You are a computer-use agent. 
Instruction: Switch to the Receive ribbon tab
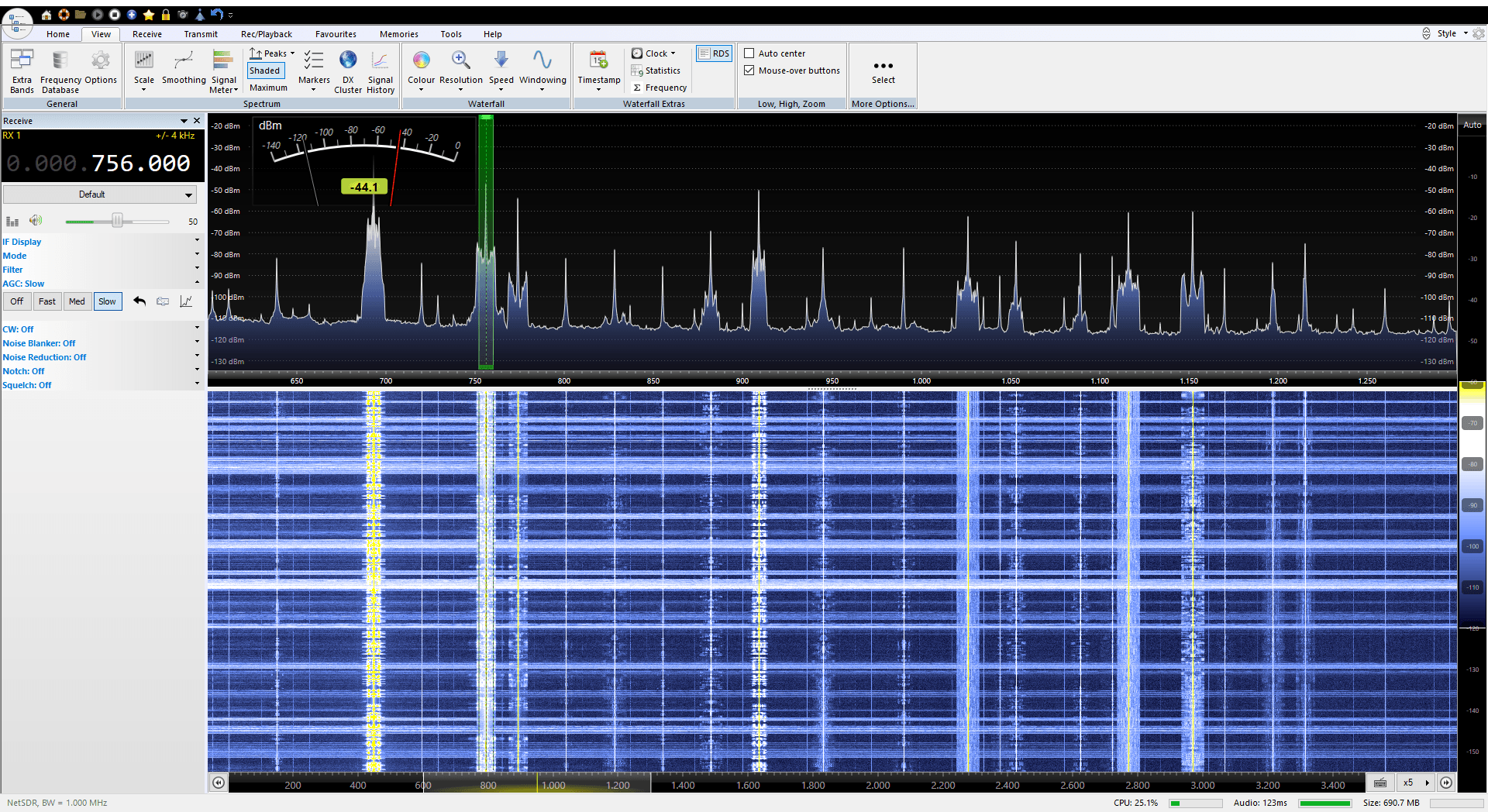[x=146, y=34]
